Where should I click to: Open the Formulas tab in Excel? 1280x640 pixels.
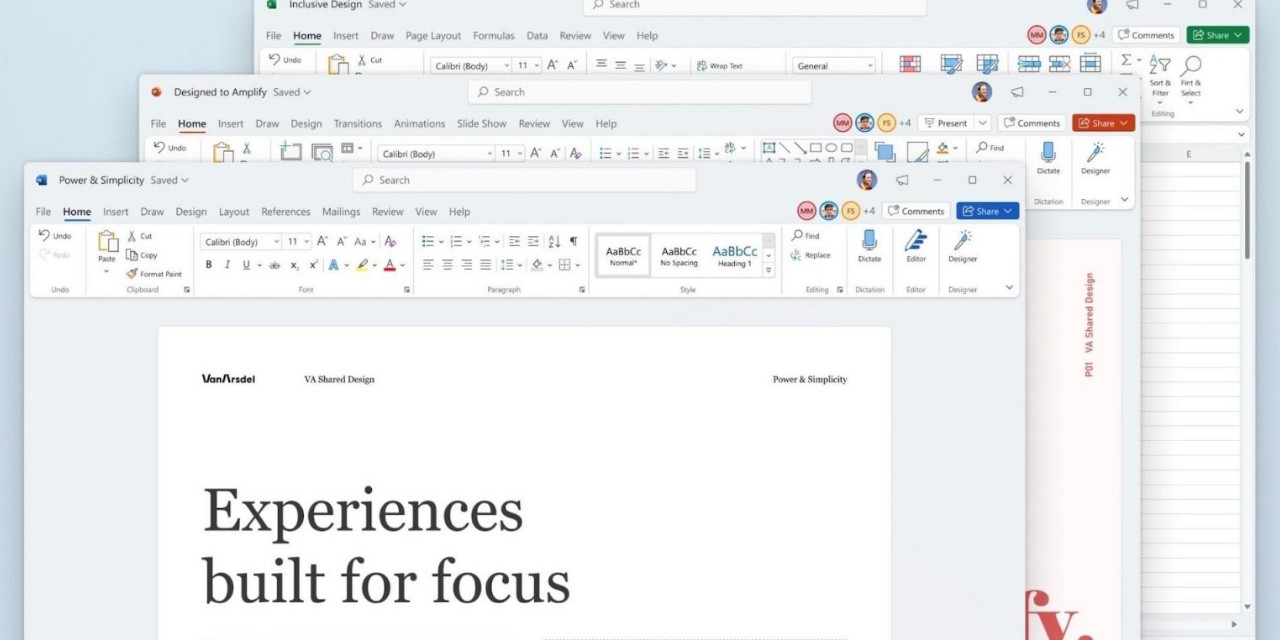[x=494, y=36]
